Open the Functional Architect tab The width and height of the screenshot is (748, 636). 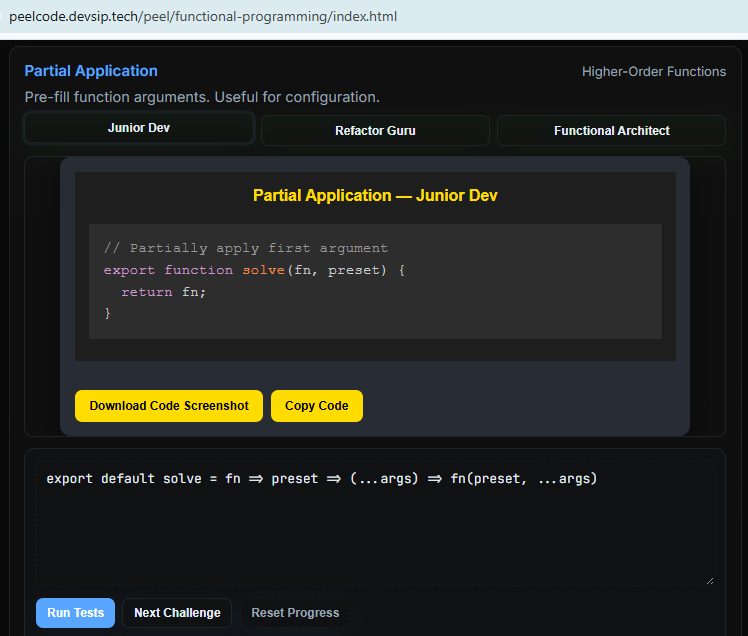coord(612,131)
